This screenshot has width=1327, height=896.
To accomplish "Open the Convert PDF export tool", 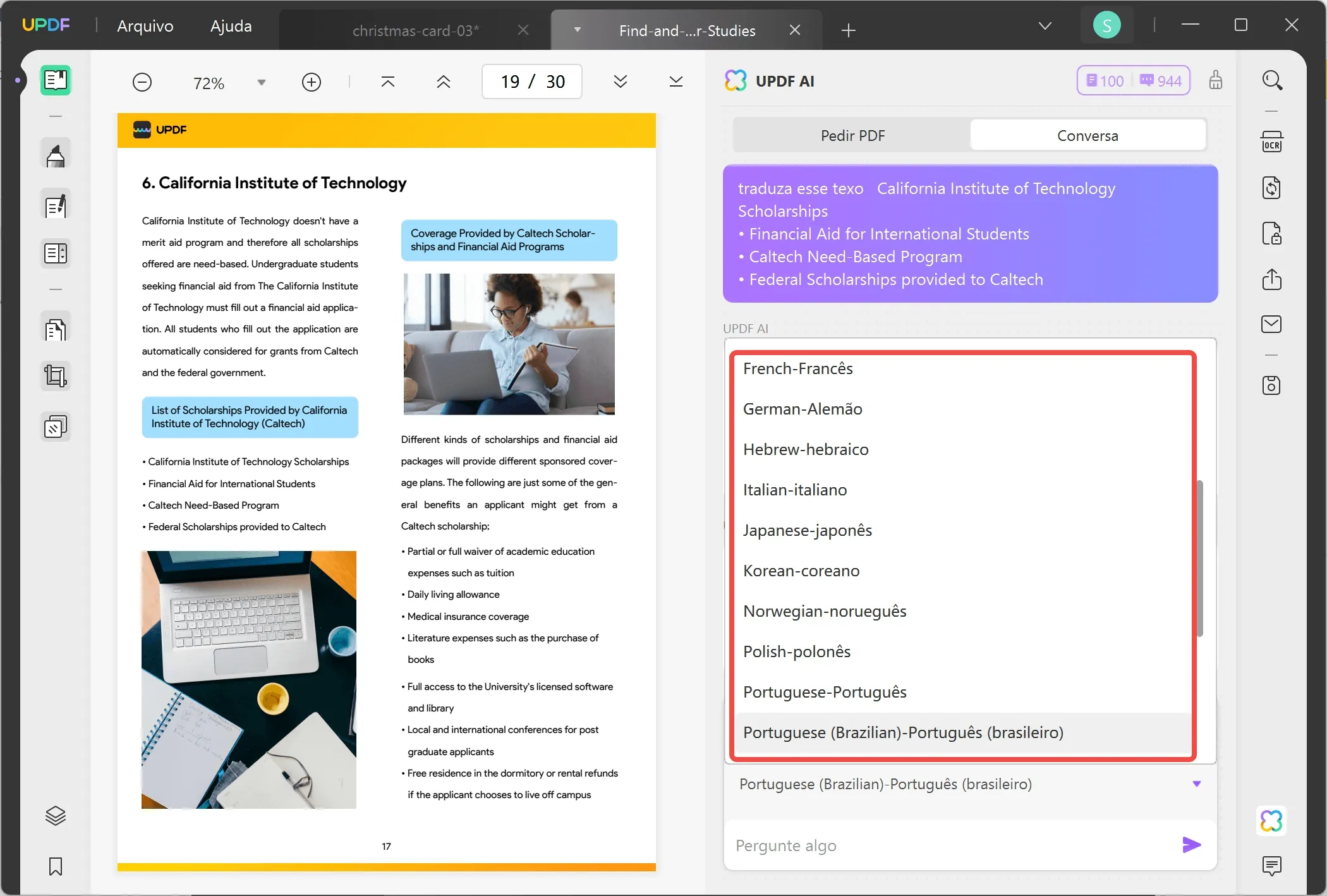I will pyautogui.click(x=1272, y=188).
